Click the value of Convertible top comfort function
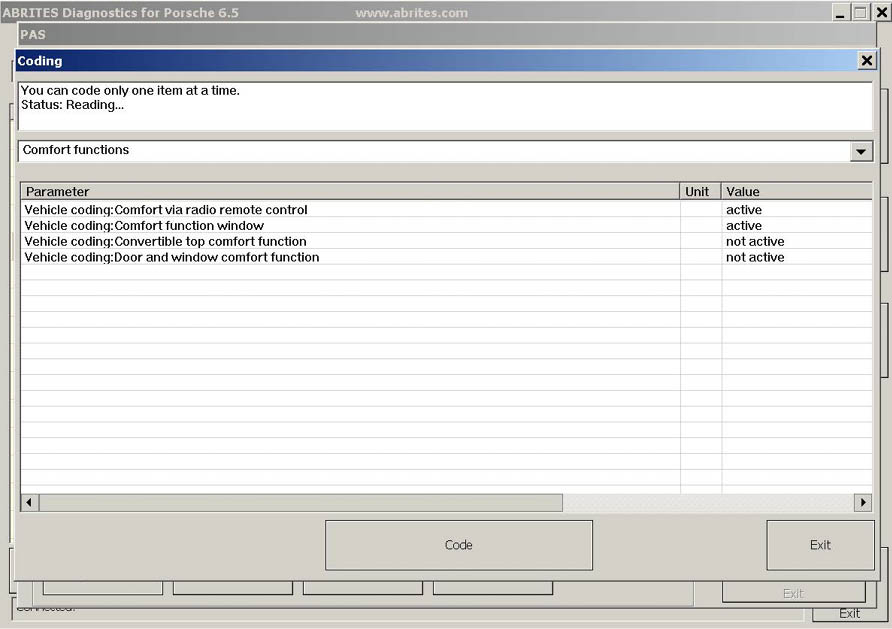Image resolution: width=892 pixels, height=629 pixels. [755, 242]
